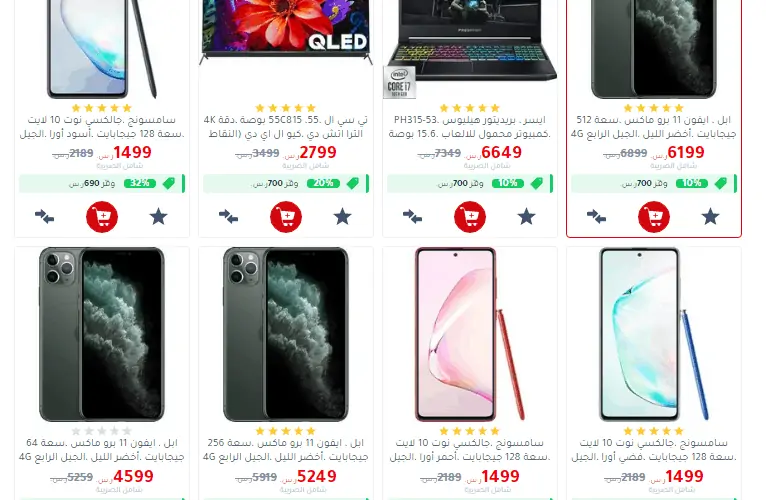Open silver Galaxy Note 10 Lite image

[x=654, y=334]
